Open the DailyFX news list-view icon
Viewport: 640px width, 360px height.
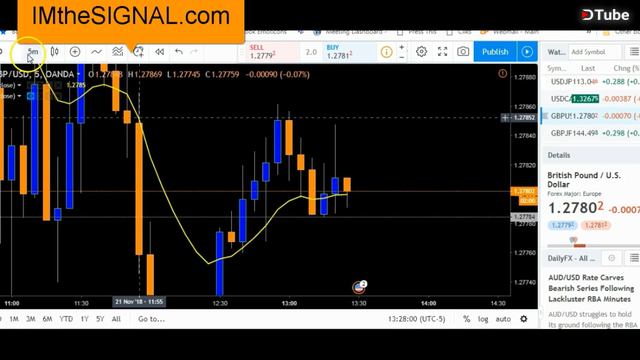tap(634, 258)
